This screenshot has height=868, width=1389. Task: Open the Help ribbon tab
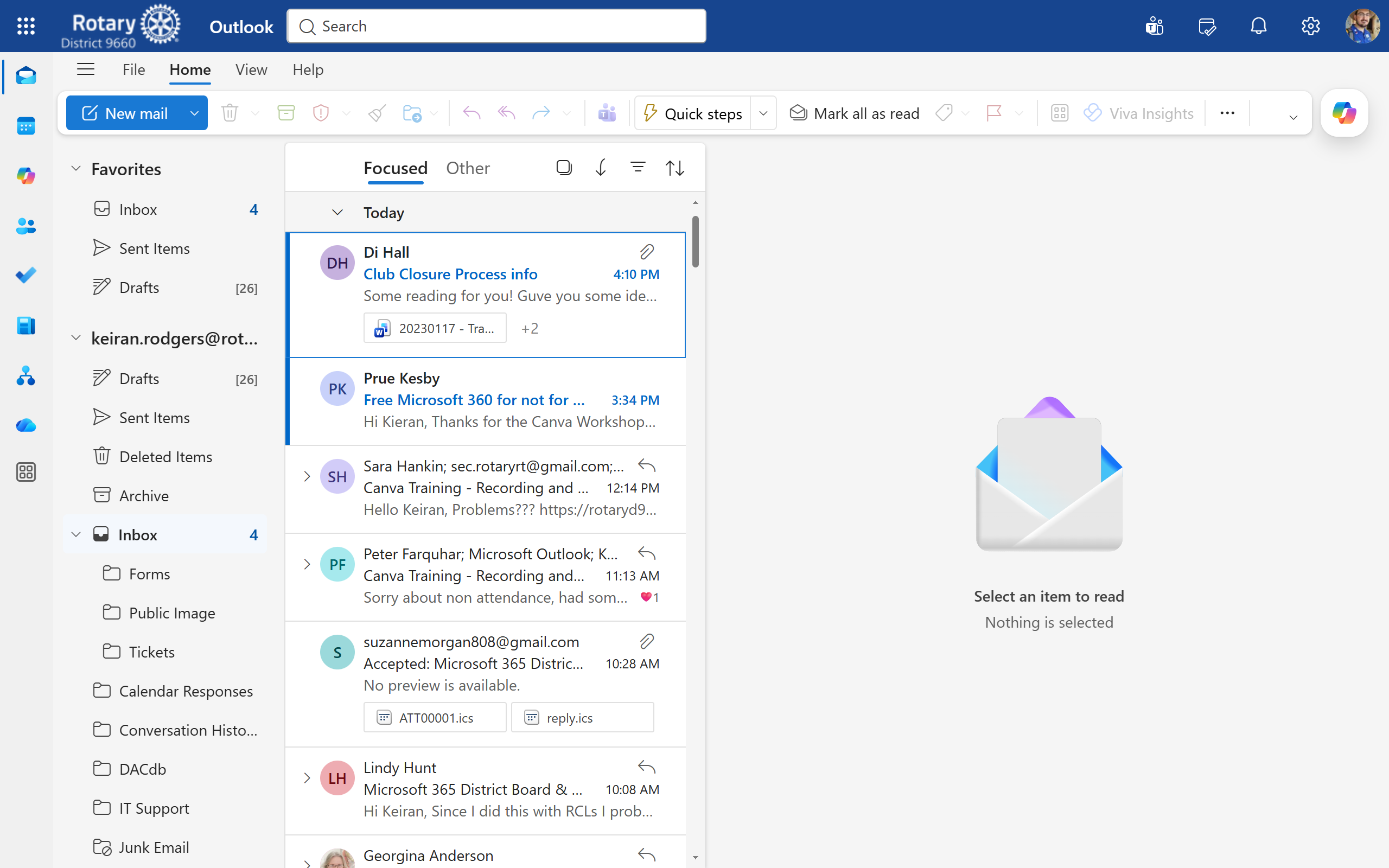308,69
